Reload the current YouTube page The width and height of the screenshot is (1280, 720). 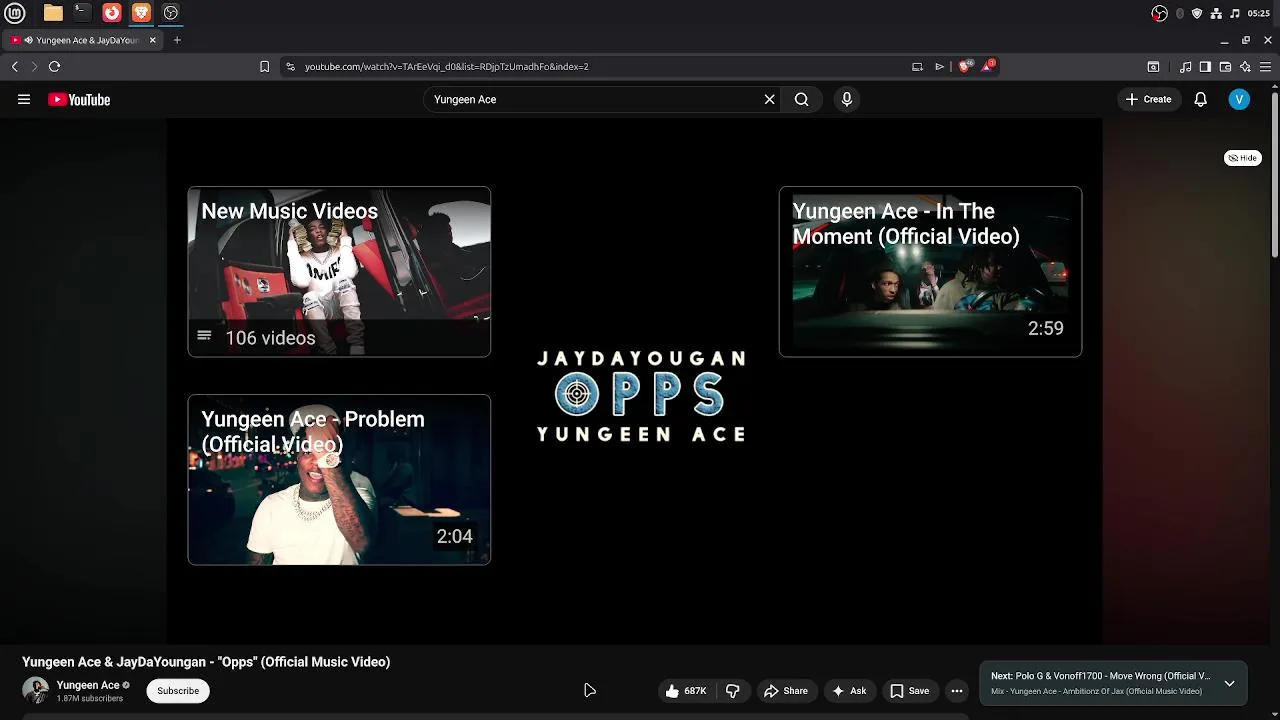54,66
